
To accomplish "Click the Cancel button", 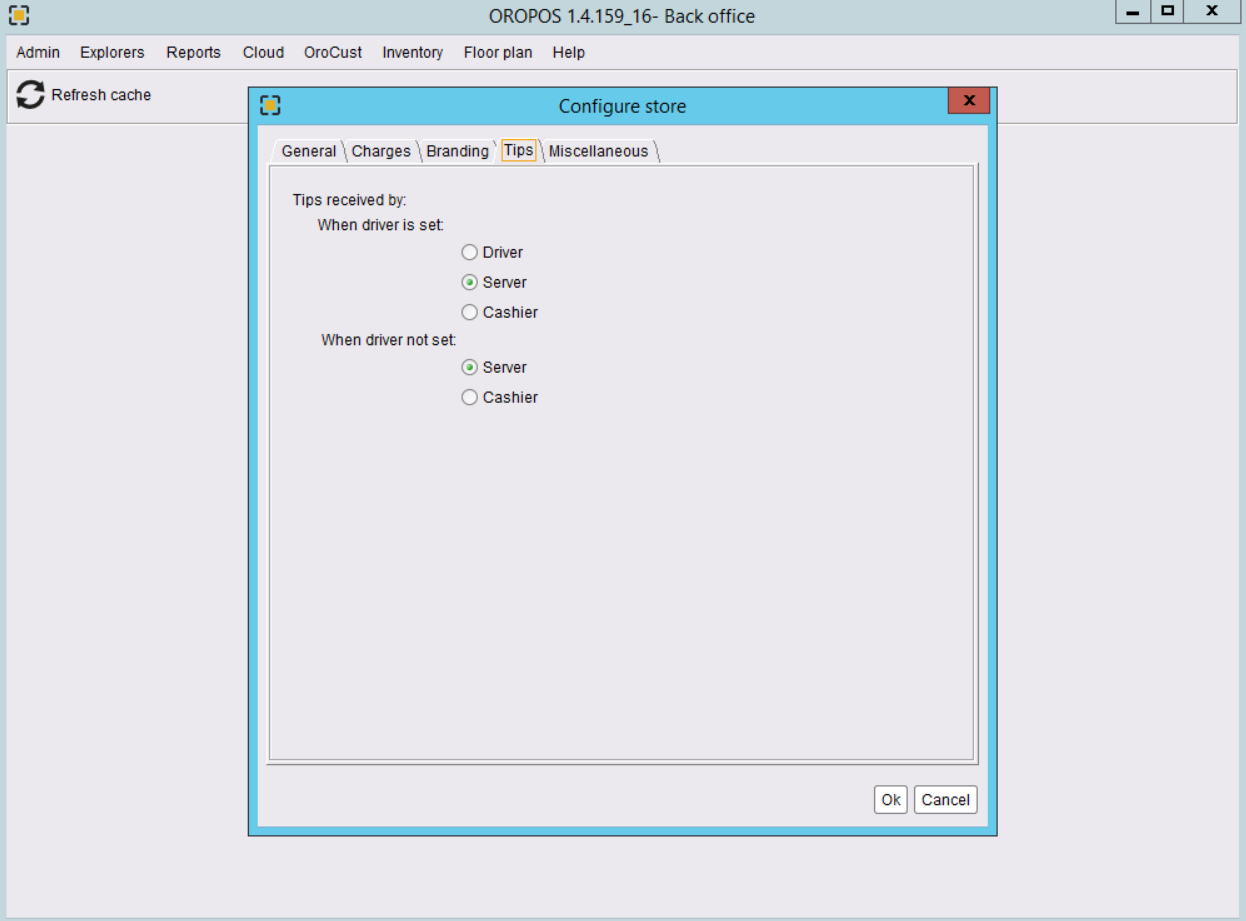I will [x=946, y=800].
